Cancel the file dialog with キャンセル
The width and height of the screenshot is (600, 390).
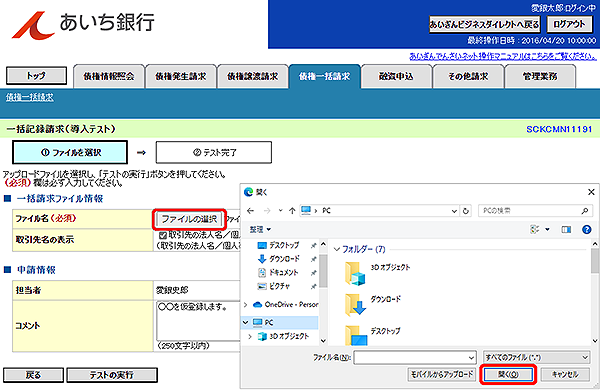coord(565,374)
